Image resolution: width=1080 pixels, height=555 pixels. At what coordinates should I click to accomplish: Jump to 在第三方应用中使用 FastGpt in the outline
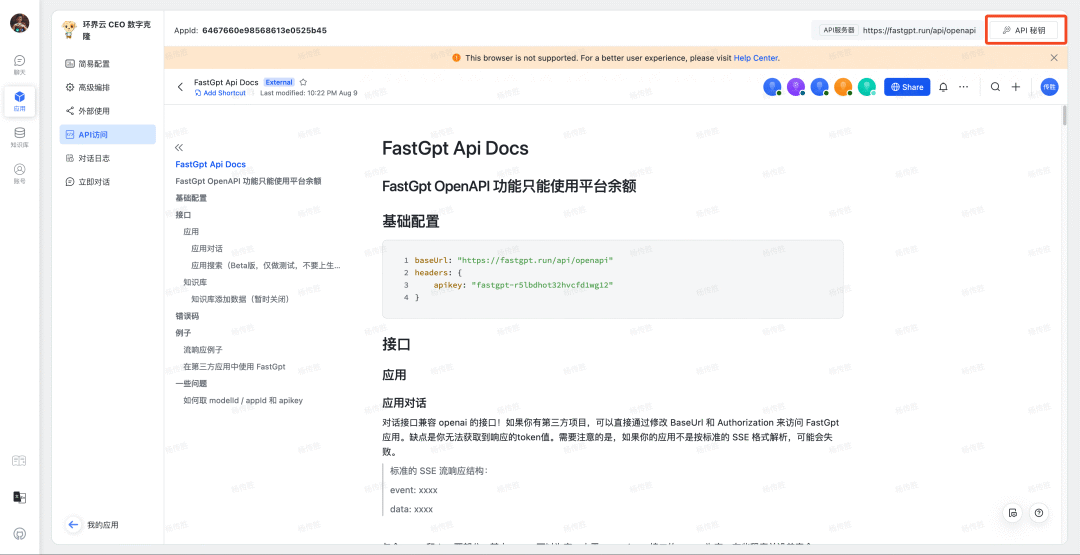pyautogui.click(x=234, y=366)
